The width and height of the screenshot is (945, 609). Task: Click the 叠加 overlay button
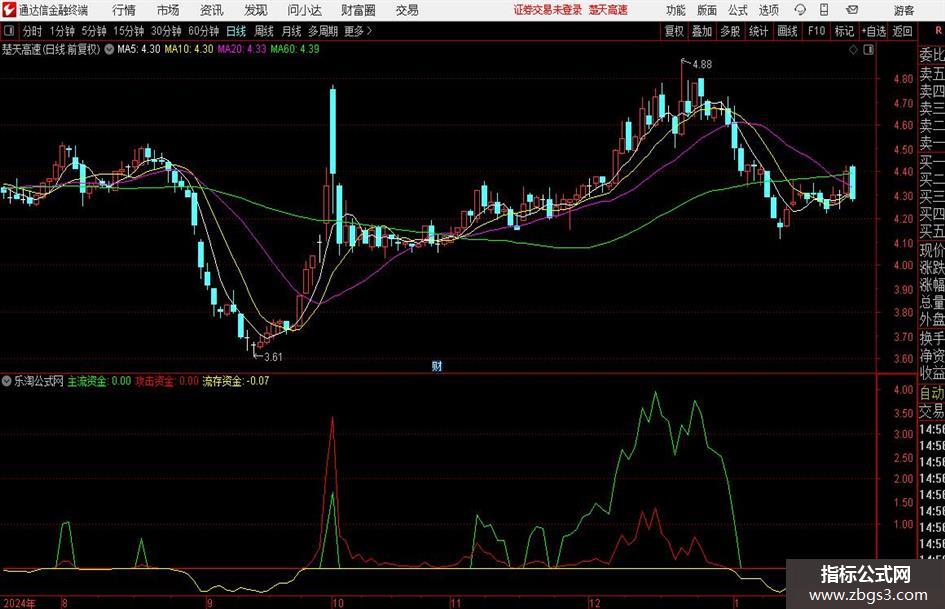pyautogui.click(x=702, y=31)
